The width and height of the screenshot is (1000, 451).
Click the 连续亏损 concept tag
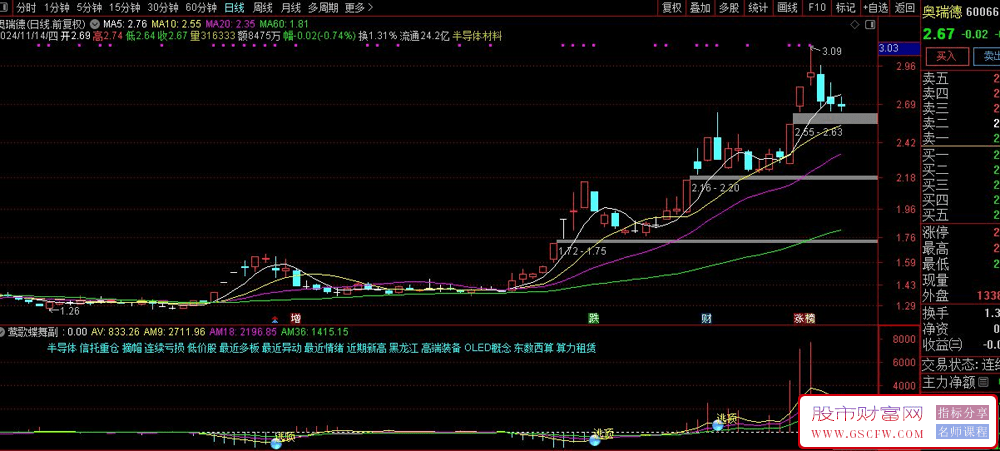tap(164, 348)
